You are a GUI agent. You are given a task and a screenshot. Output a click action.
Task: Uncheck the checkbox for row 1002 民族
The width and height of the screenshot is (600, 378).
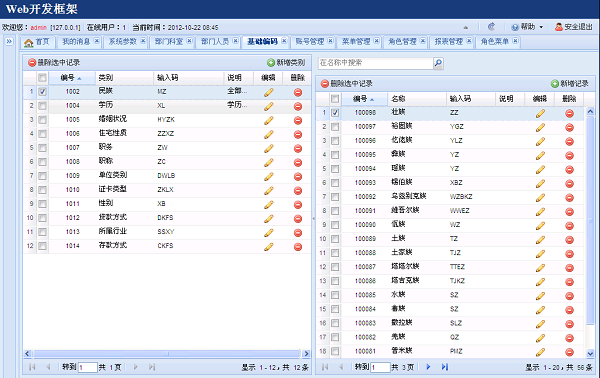[42, 91]
